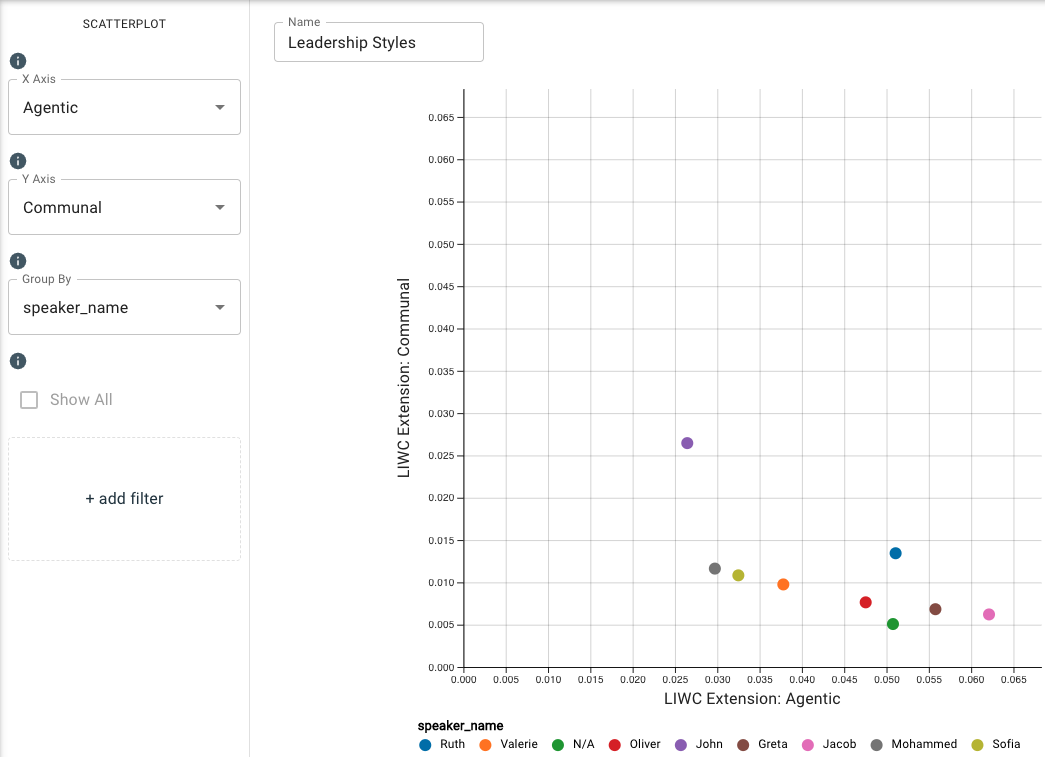This screenshot has height=757, width=1045.
Task: Open the info tooltip above X Axis
Action: click(17, 60)
